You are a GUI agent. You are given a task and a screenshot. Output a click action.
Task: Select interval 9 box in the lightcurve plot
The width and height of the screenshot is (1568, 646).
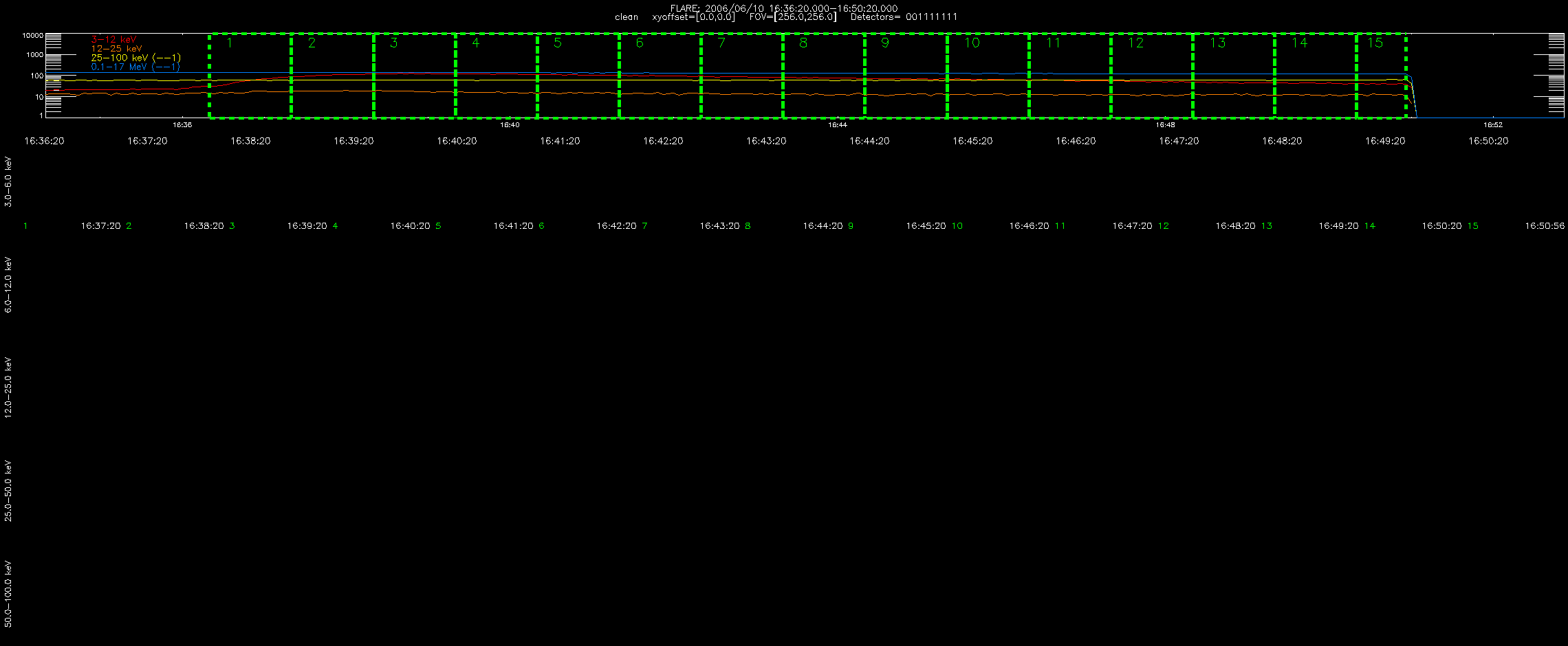pyautogui.click(x=906, y=76)
